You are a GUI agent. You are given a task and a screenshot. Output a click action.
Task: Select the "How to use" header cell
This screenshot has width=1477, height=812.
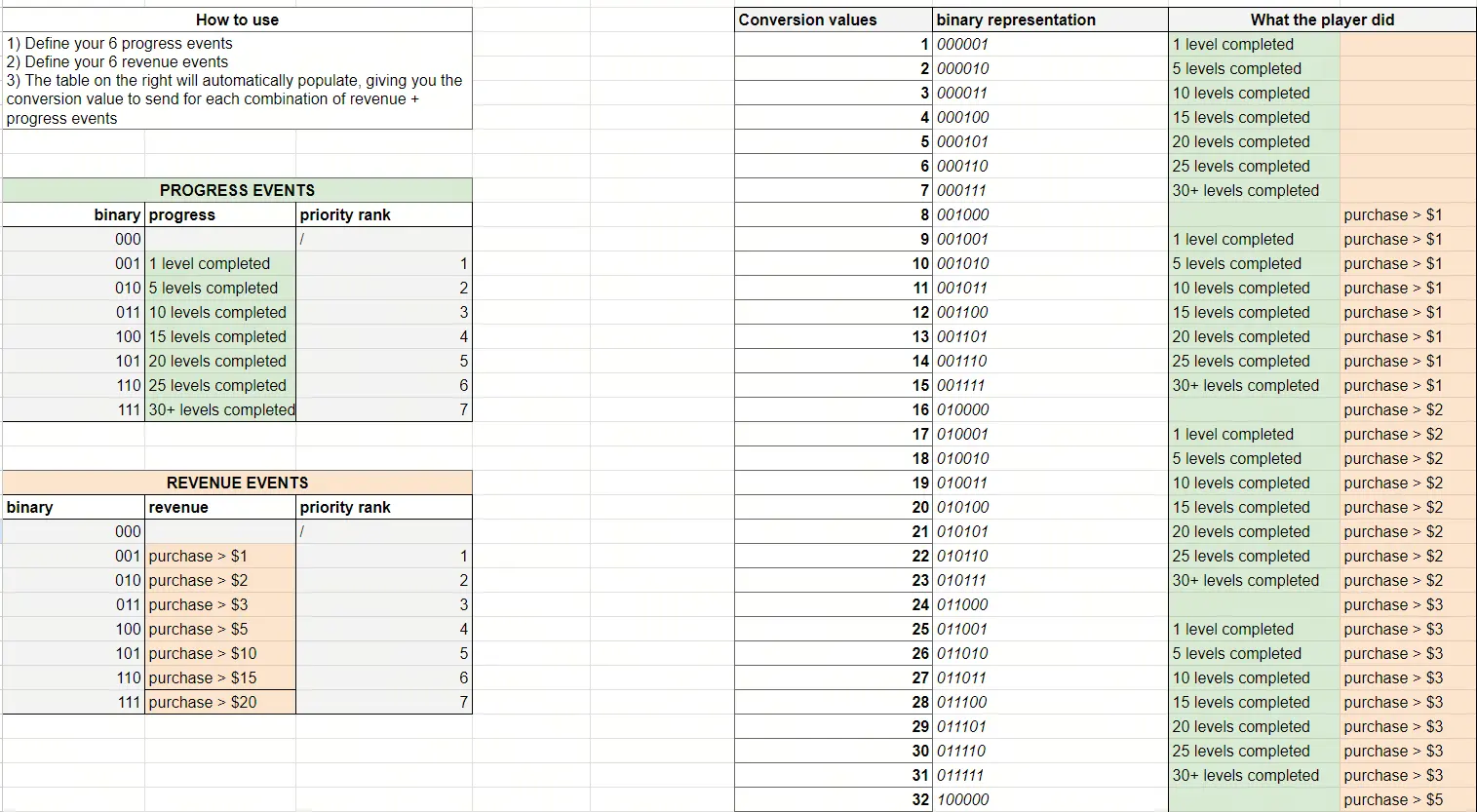(x=237, y=19)
